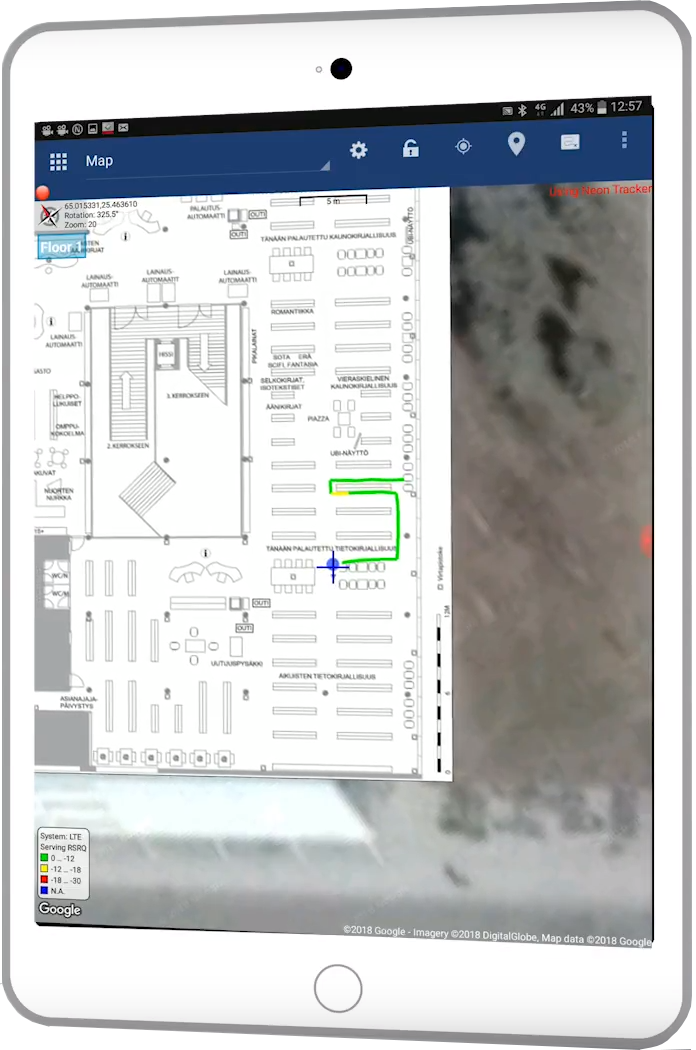696x1050 pixels.
Task: Click the PIAZZA label on floorplan
Action: [318, 419]
